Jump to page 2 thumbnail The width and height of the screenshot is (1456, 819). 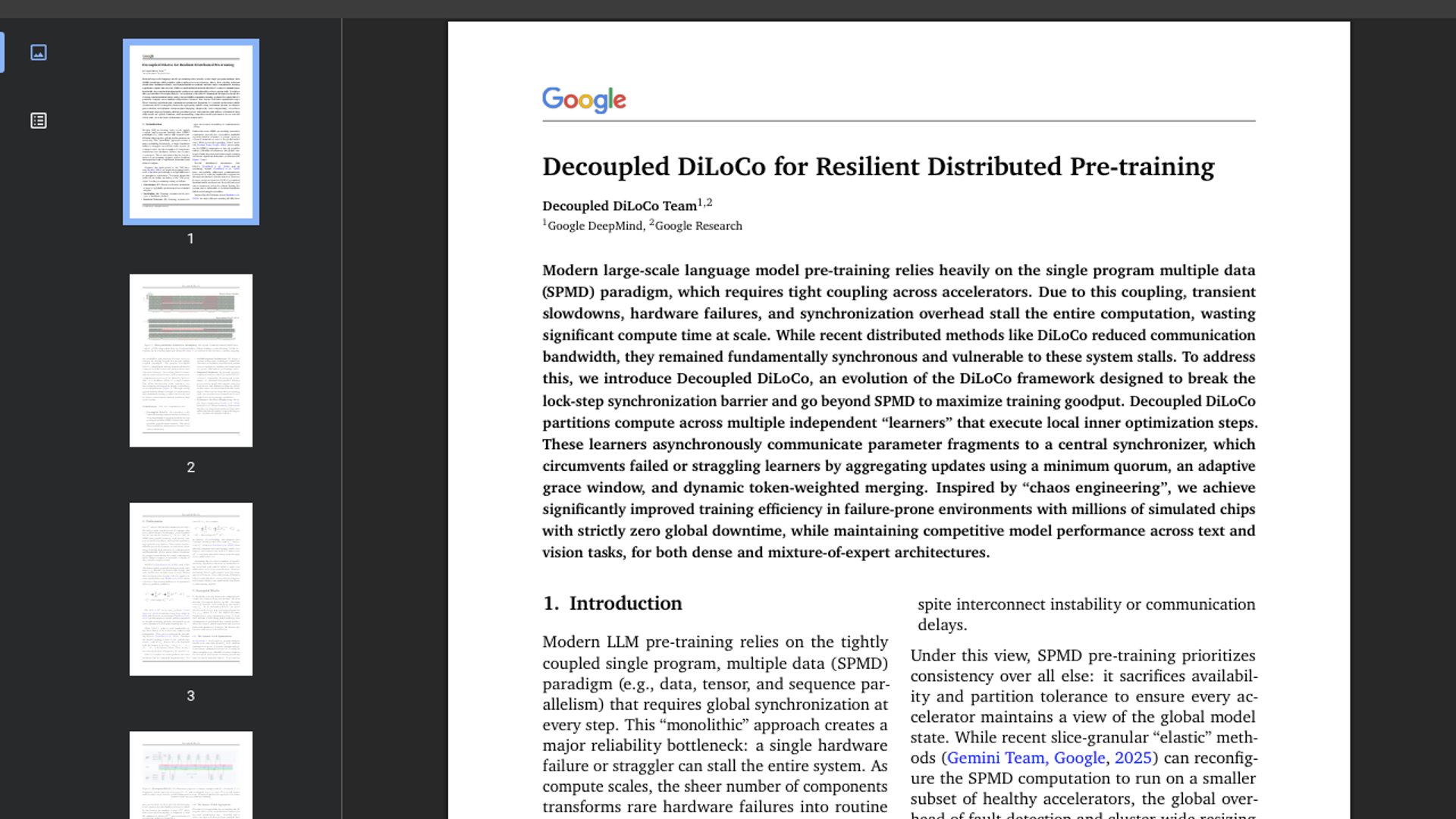click(191, 360)
